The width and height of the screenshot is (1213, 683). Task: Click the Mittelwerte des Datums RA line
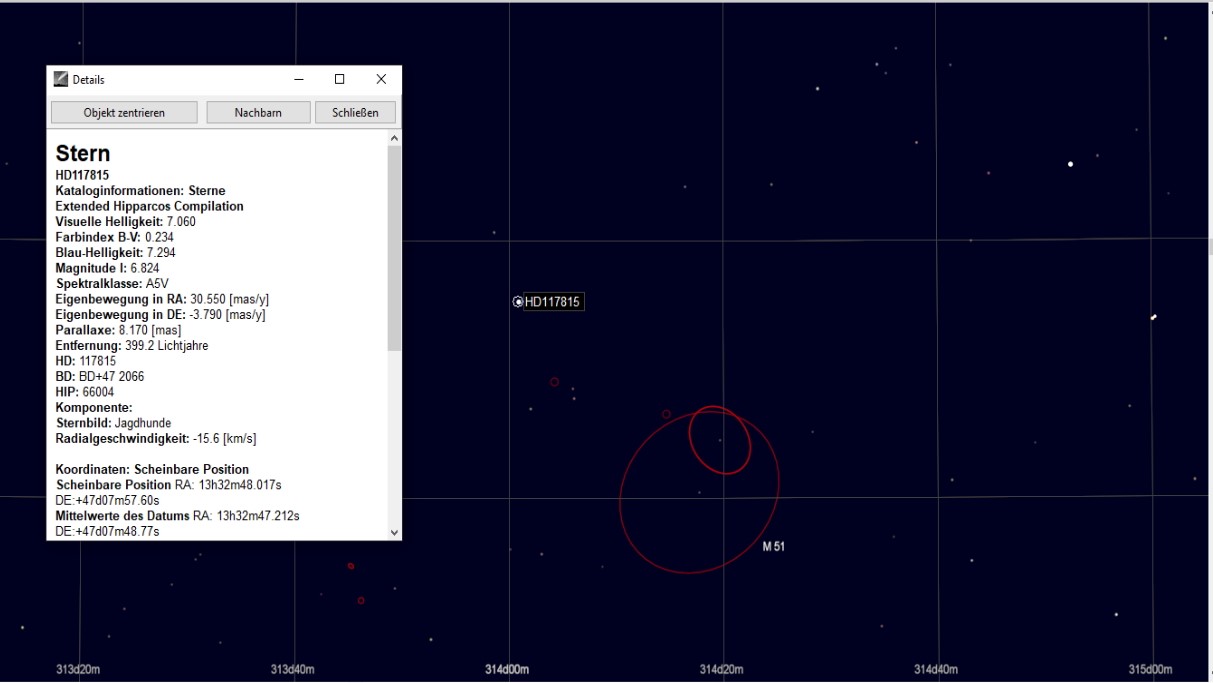(x=178, y=516)
